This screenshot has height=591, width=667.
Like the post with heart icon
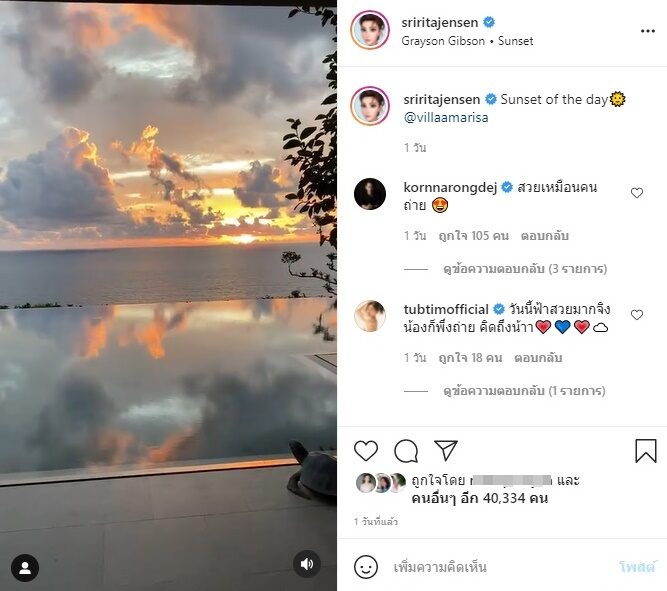[367, 451]
